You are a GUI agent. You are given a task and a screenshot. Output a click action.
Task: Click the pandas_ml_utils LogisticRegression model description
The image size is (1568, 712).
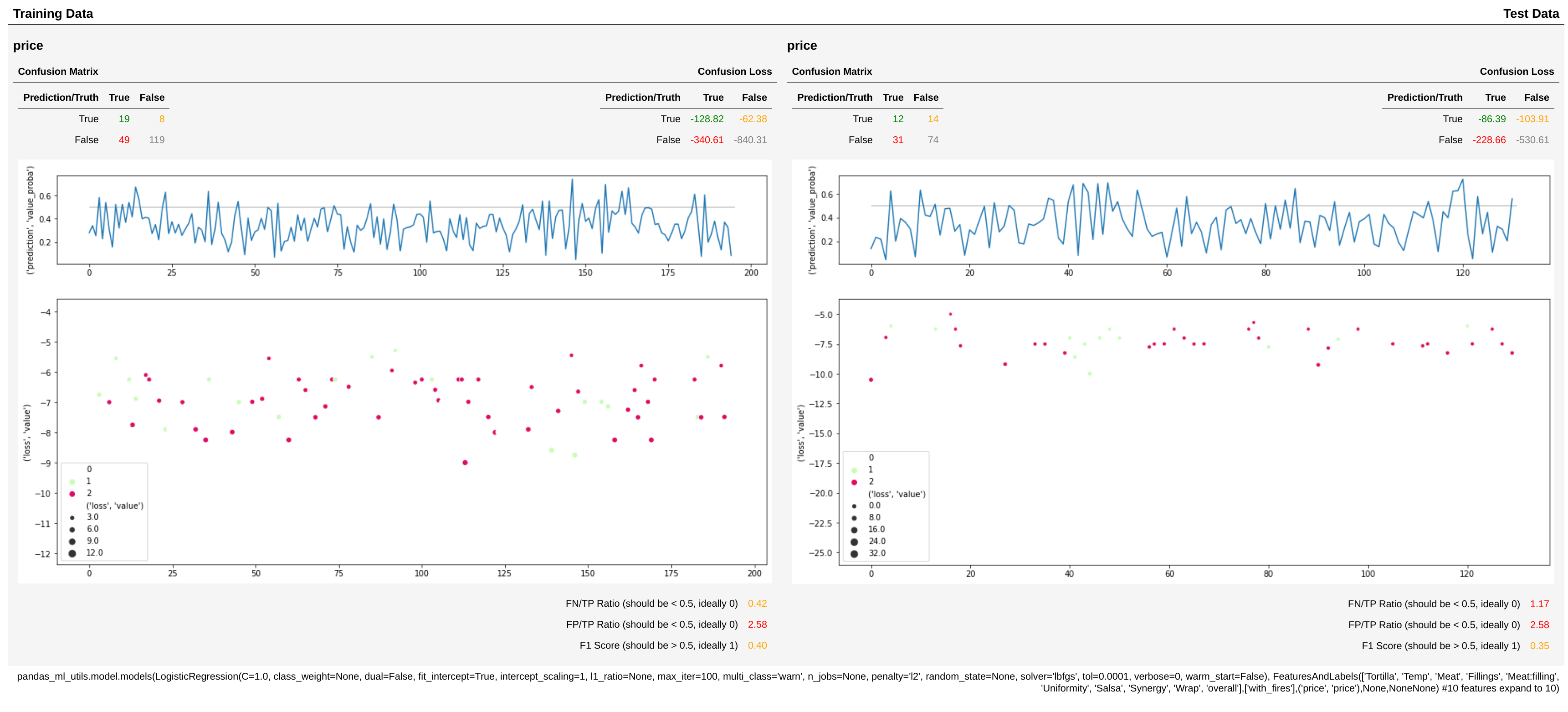click(x=788, y=682)
